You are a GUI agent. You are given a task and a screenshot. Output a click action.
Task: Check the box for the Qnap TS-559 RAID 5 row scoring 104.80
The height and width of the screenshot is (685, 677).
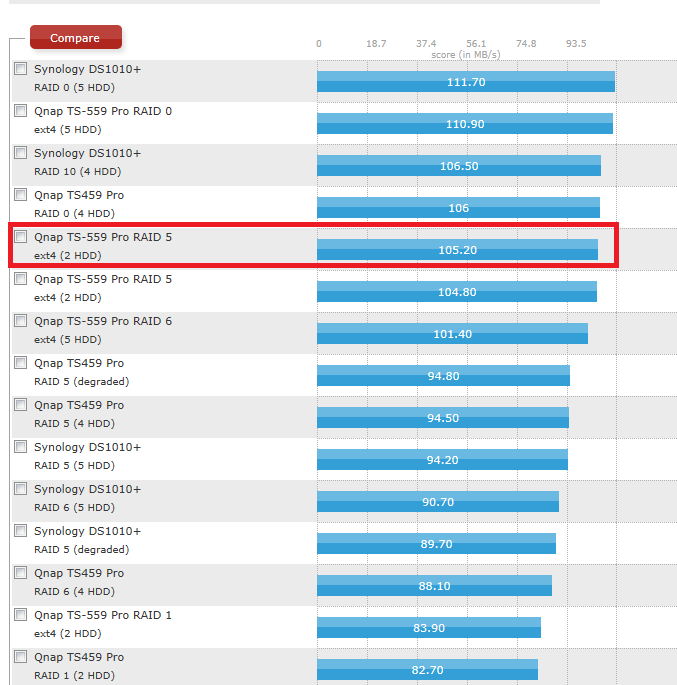click(x=21, y=278)
